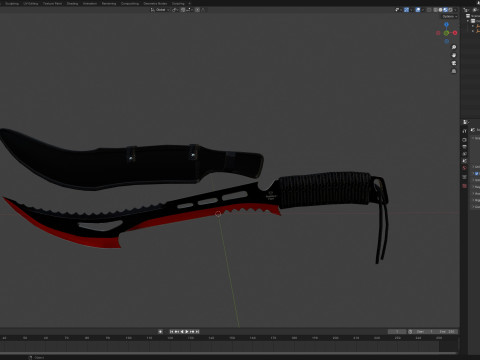The width and height of the screenshot is (480, 360).
Task: Select the Collection icon in outliner
Action: pos(473,21)
